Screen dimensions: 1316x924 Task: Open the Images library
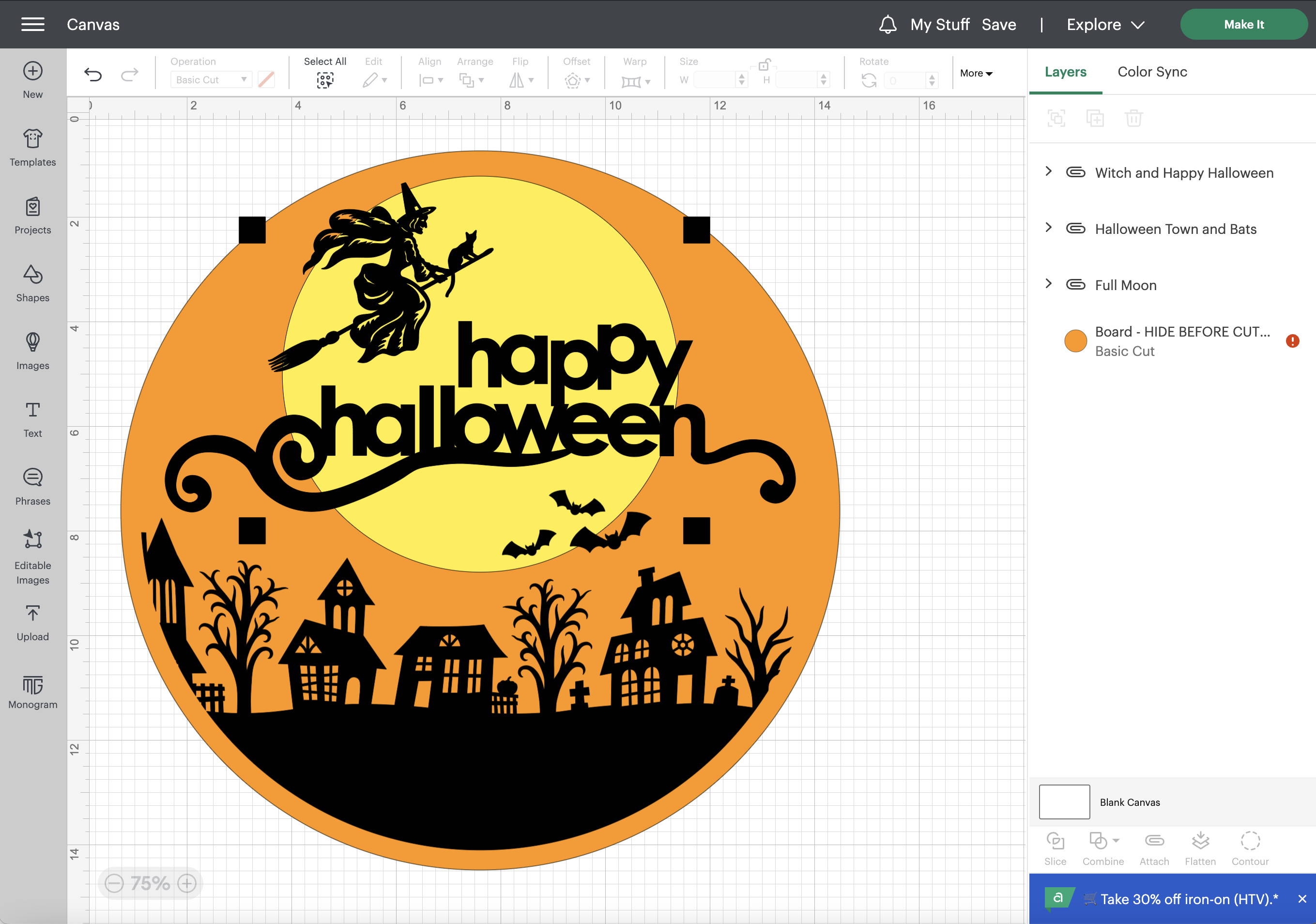(x=32, y=351)
